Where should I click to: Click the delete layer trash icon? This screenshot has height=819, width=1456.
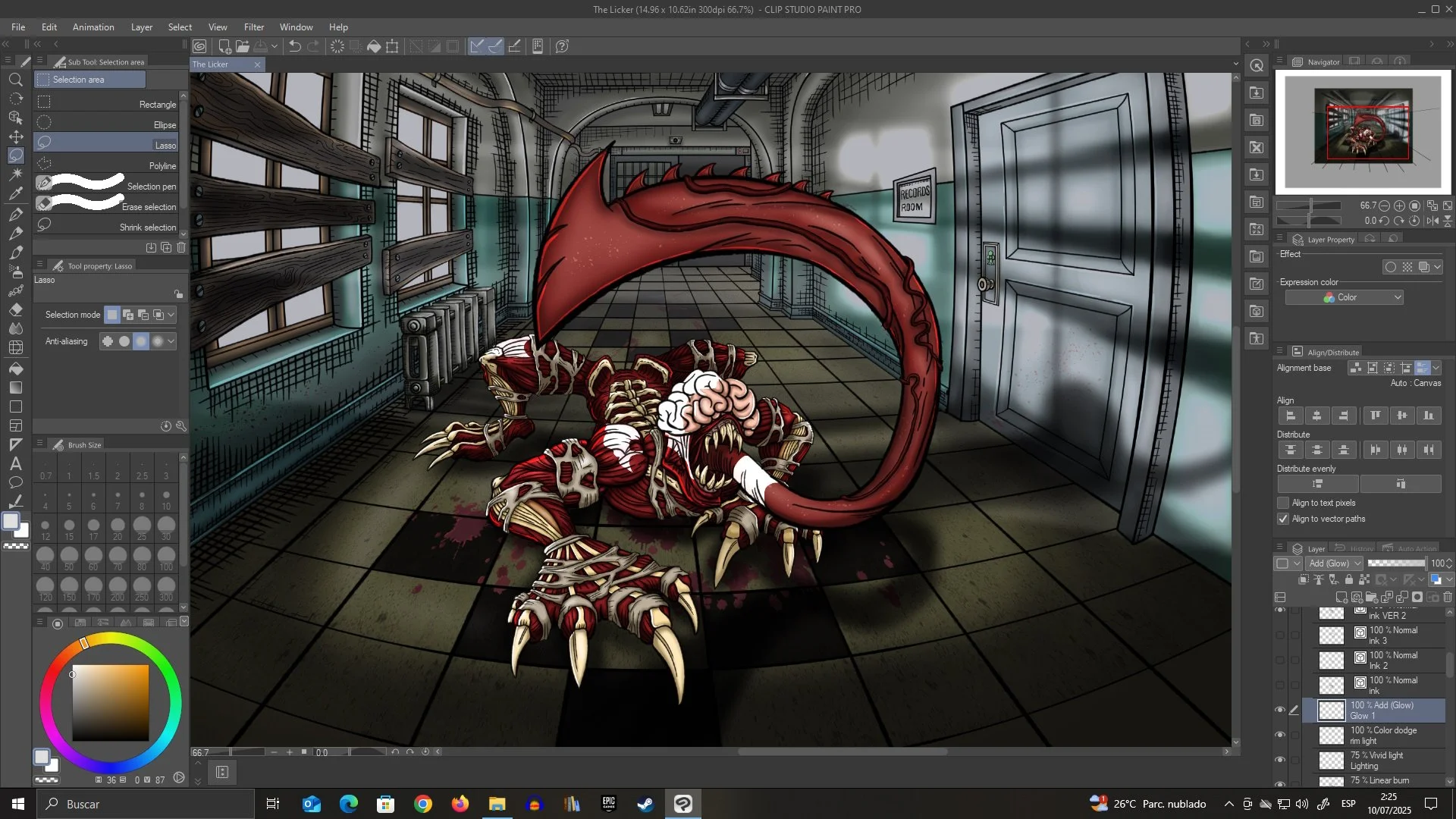click(1447, 598)
